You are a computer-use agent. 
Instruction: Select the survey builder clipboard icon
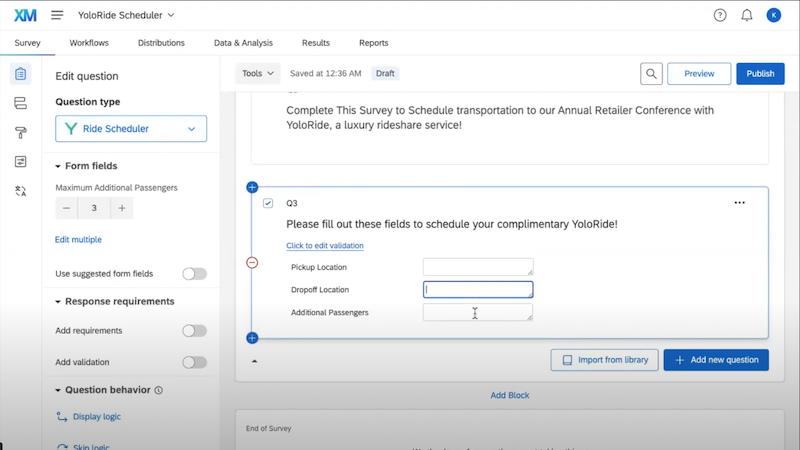[20, 74]
